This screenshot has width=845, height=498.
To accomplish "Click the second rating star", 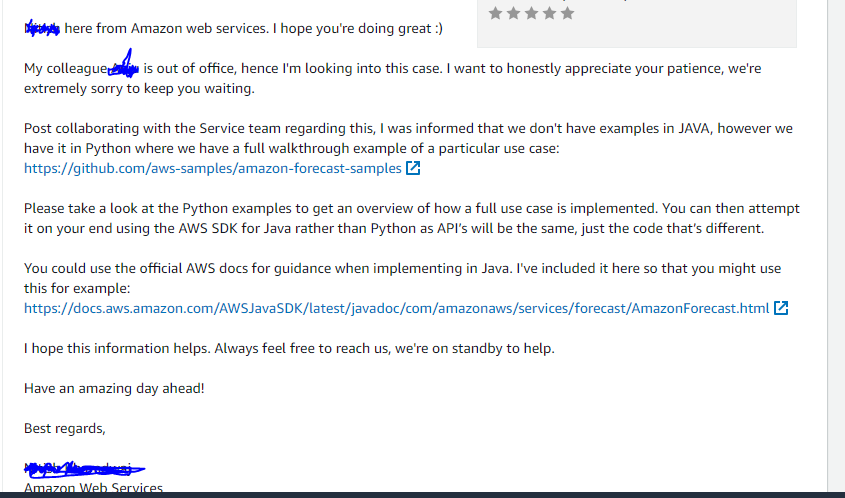I will coord(513,13).
